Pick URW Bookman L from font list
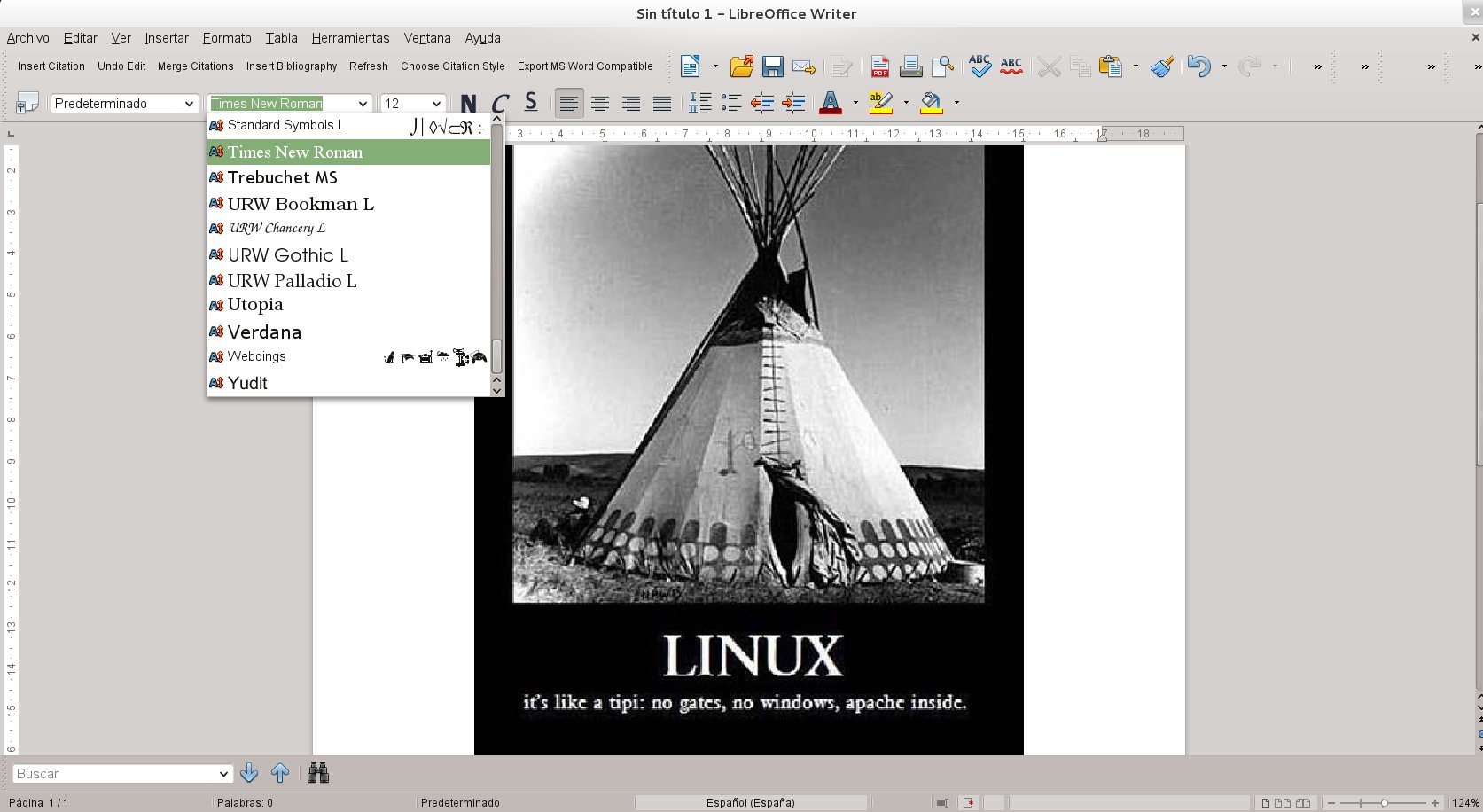Screen dimensions: 1483x812 tap(348, 204)
